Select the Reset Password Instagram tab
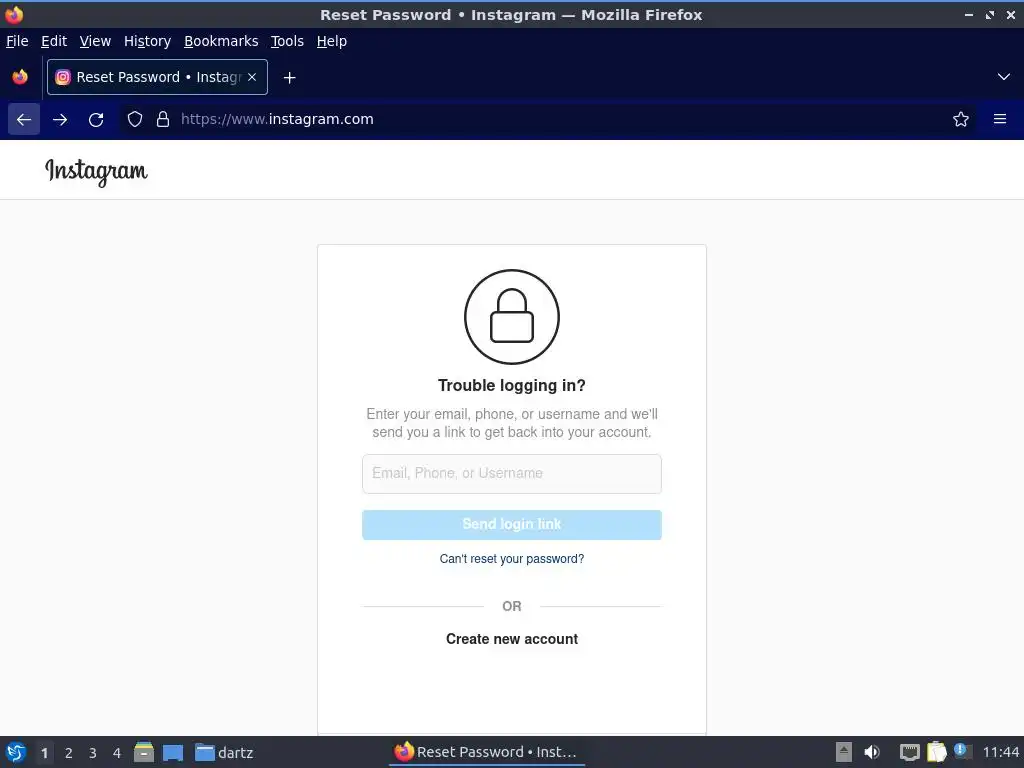Viewport: 1024px width, 768px height. click(x=157, y=77)
